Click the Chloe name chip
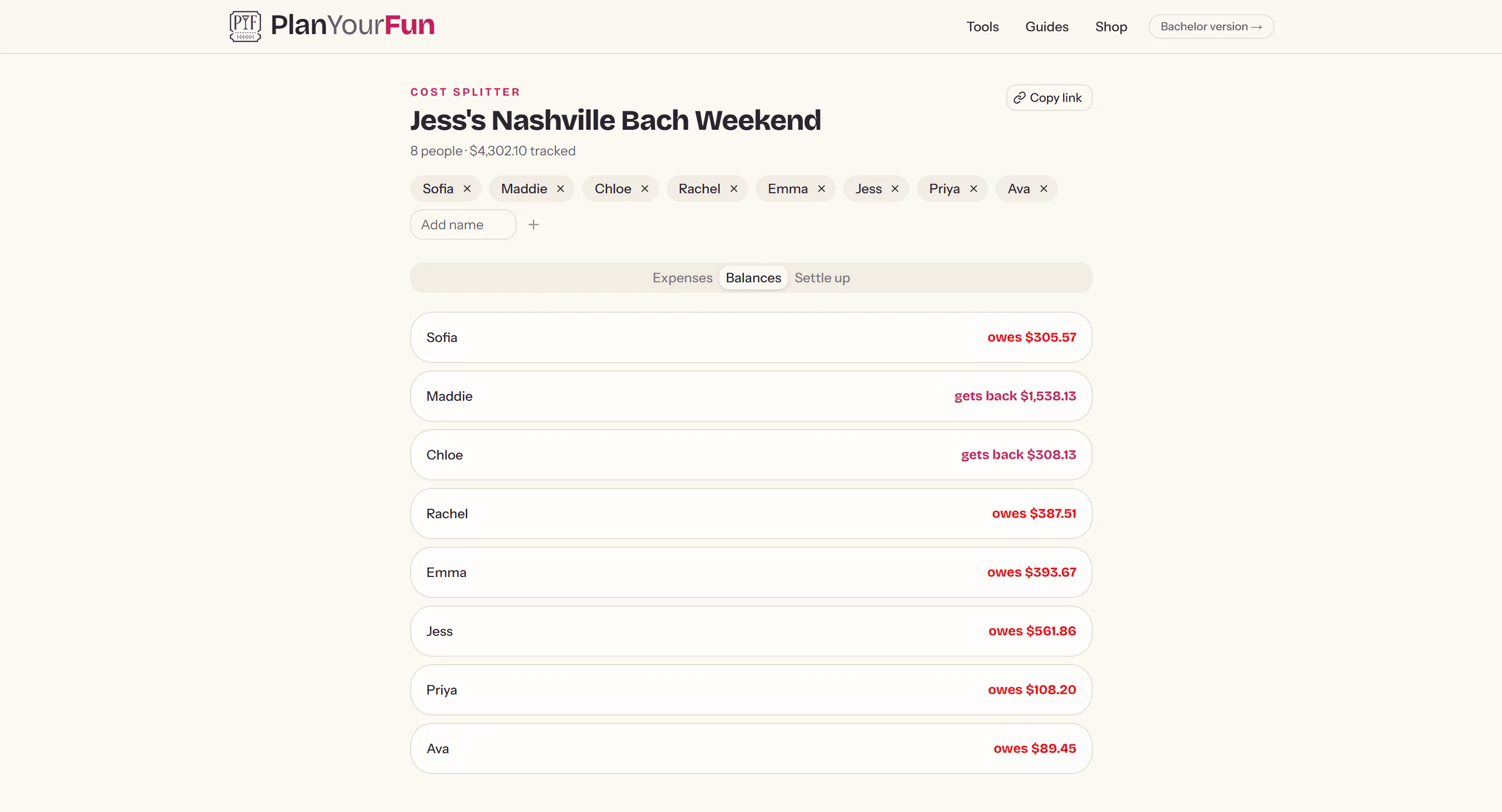1502x812 pixels. click(x=620, y=189)
